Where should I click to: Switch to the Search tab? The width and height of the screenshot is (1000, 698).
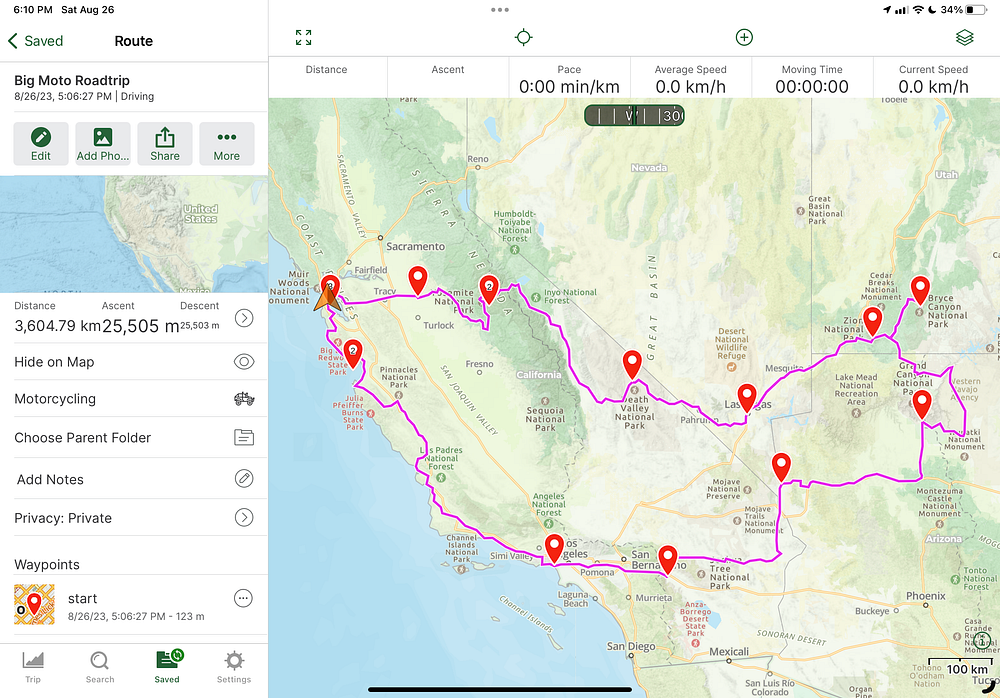tap(100, 667)
